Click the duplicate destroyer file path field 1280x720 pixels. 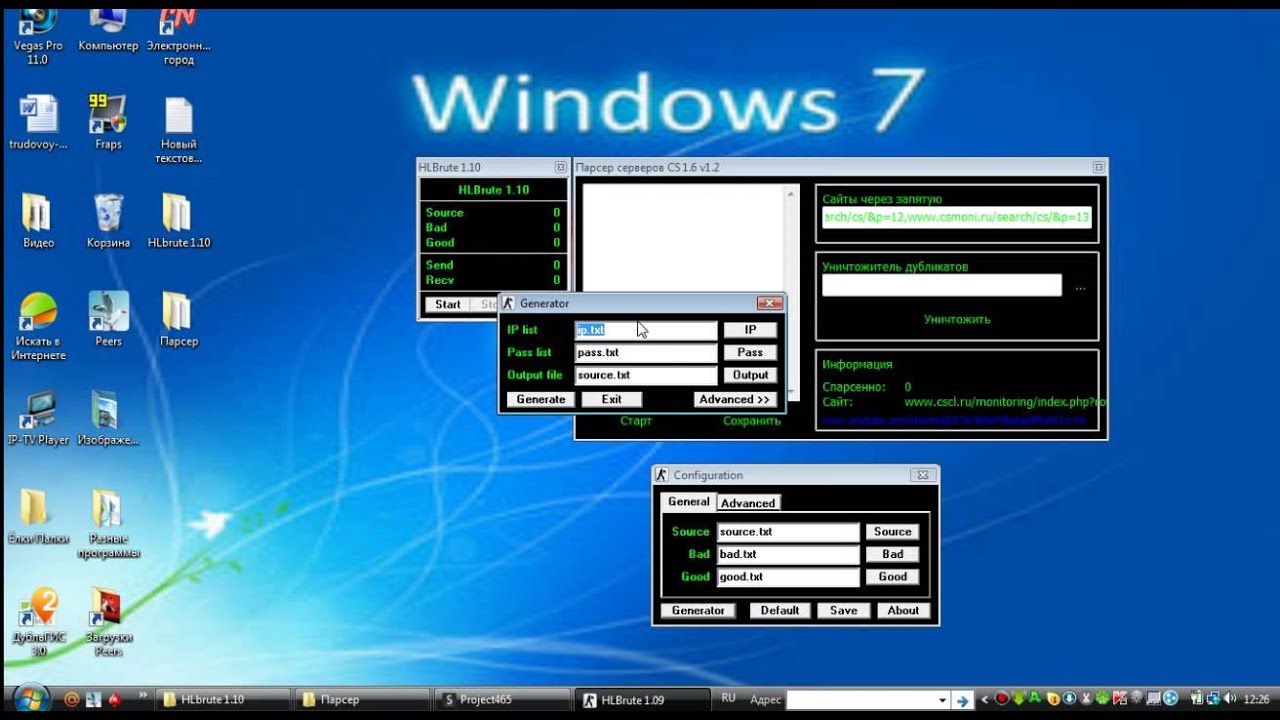(x=942, y=285)
